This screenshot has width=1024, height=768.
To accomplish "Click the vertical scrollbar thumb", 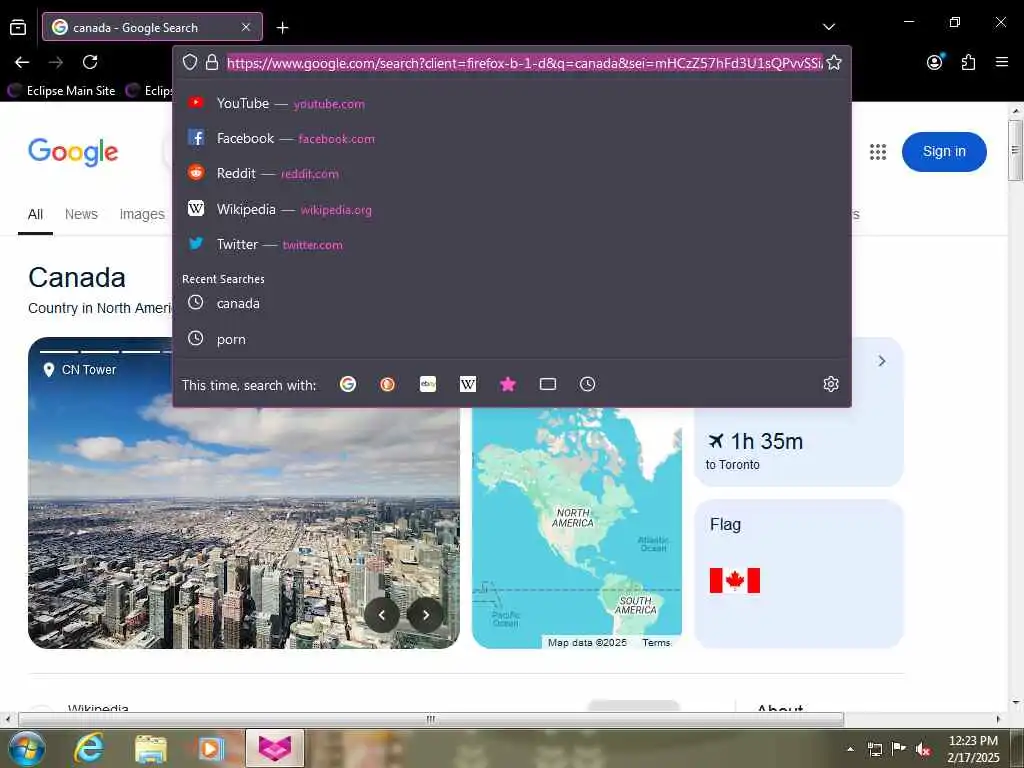I will pos(1015,150).
